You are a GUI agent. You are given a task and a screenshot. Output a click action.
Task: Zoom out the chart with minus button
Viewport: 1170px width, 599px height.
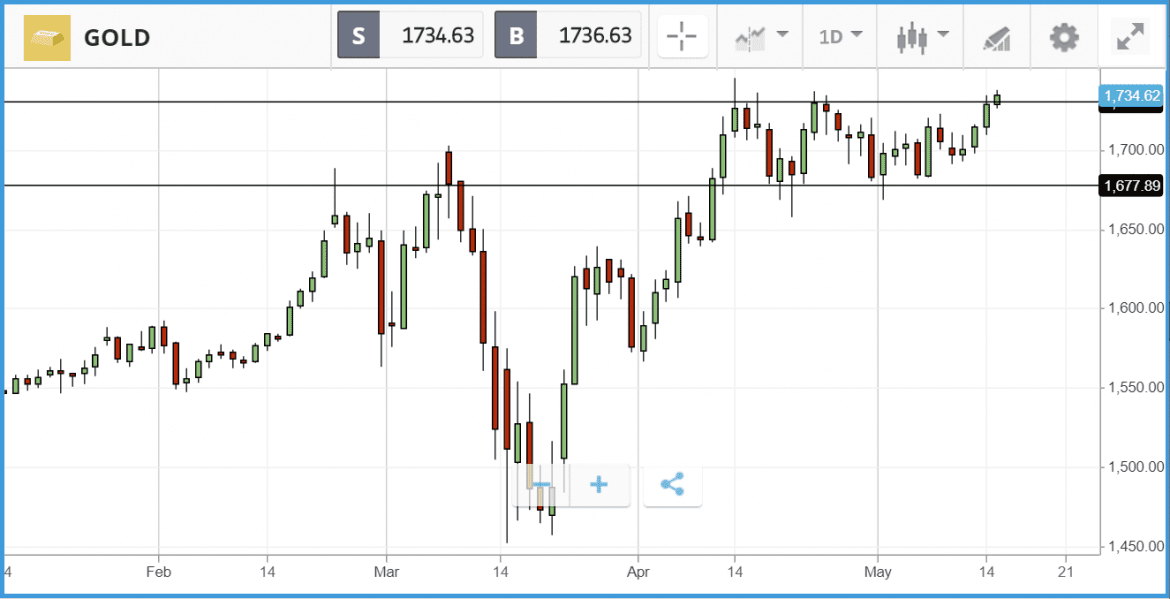[x=542, y=486]
